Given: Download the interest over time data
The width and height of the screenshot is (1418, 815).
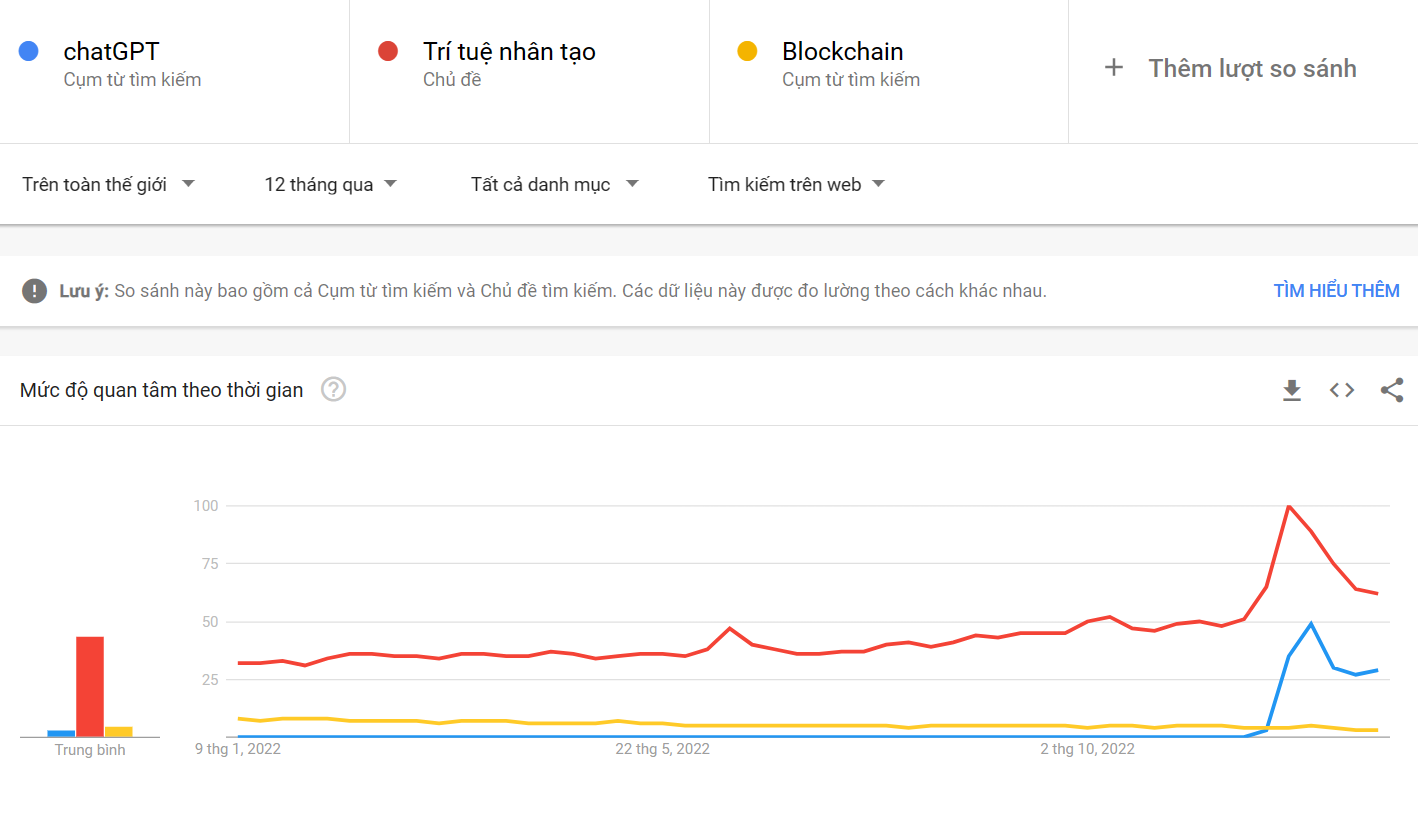Looking at the screenshot, I should coord(1292,390).
